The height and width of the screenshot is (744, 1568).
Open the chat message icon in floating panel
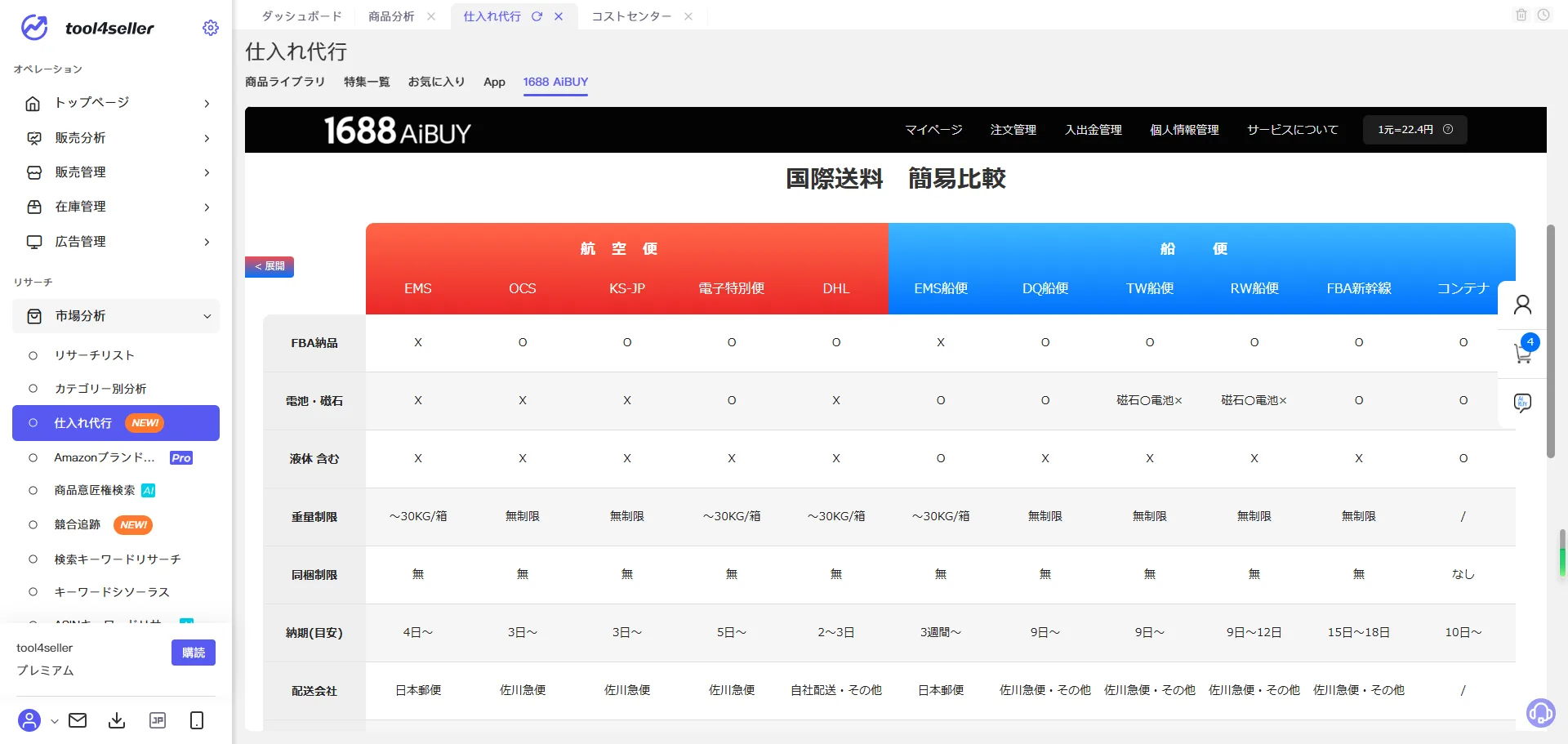1522,403
